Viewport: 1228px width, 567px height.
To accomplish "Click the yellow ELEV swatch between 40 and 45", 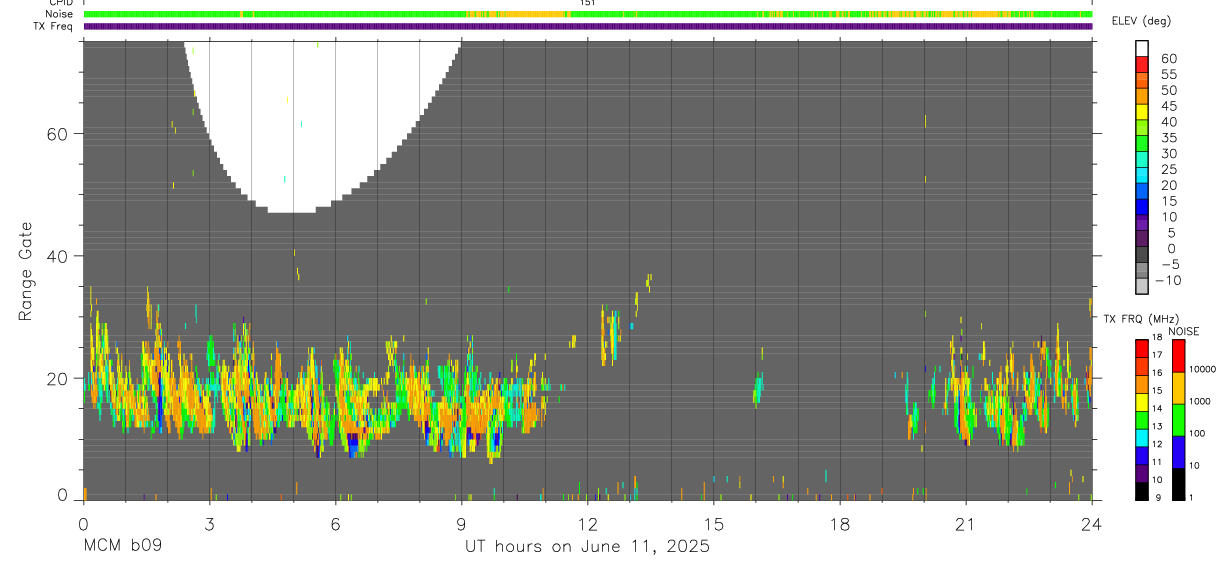I will coord(1142,113).
